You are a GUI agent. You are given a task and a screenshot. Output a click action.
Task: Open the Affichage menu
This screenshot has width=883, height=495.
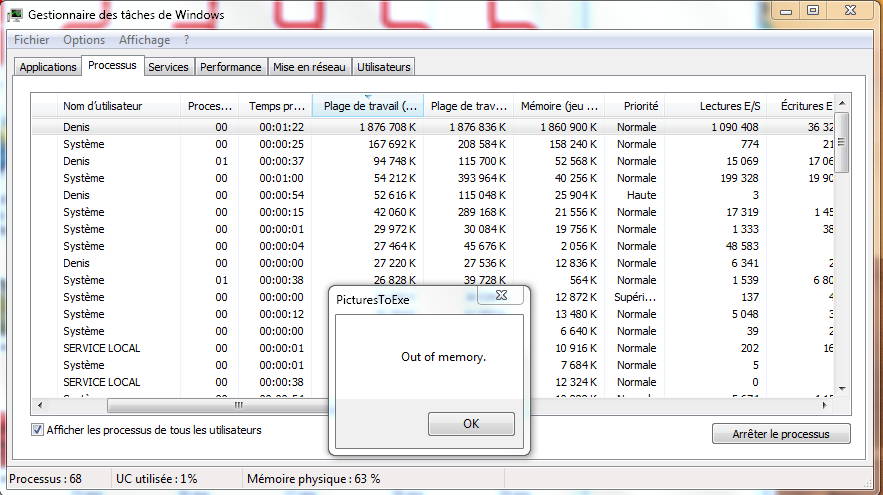click(144, 40)
